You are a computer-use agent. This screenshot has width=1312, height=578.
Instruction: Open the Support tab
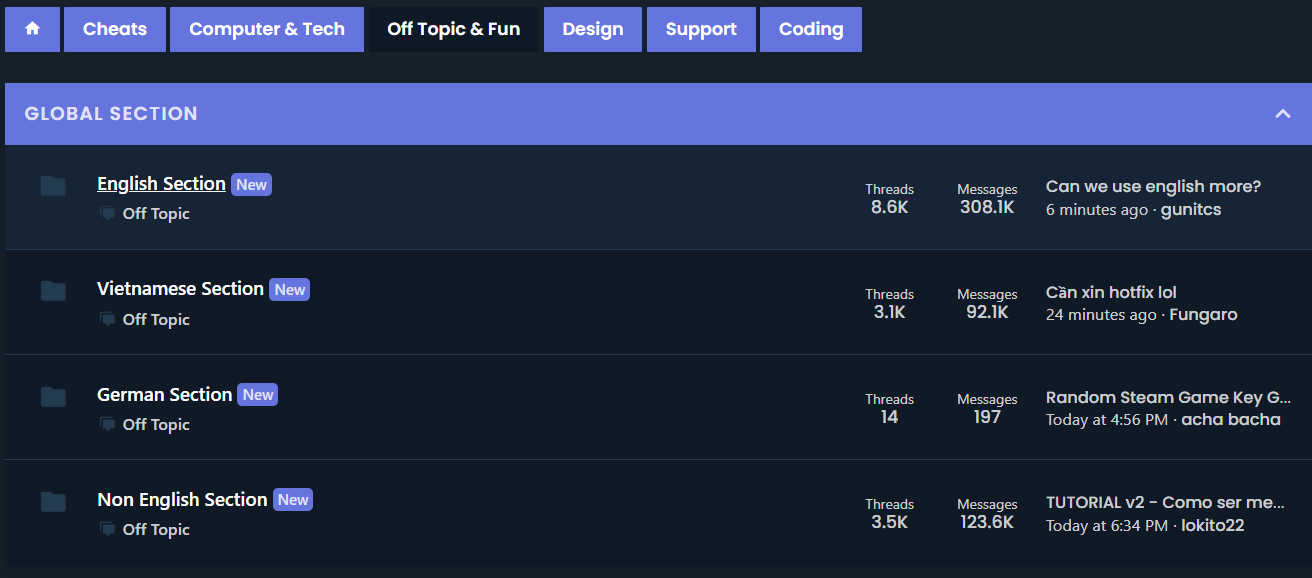[x=701, y=29]
